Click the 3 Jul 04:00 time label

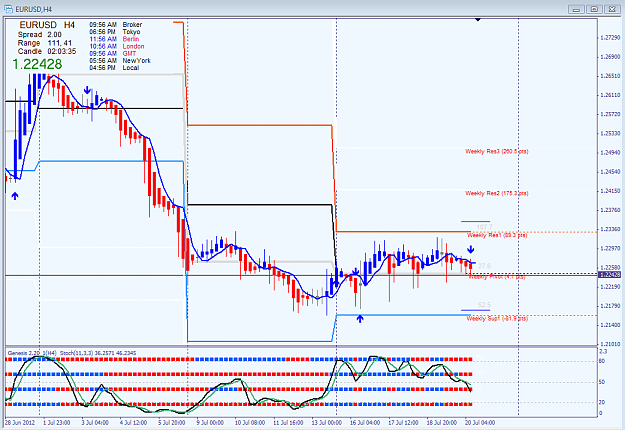[x=95, y=423]
